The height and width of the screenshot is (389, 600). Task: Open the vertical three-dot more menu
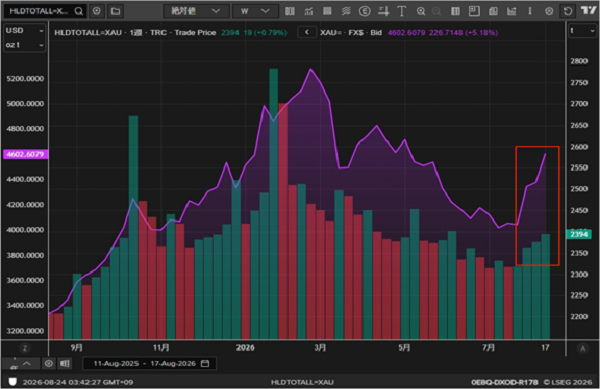tap(530, 11)
